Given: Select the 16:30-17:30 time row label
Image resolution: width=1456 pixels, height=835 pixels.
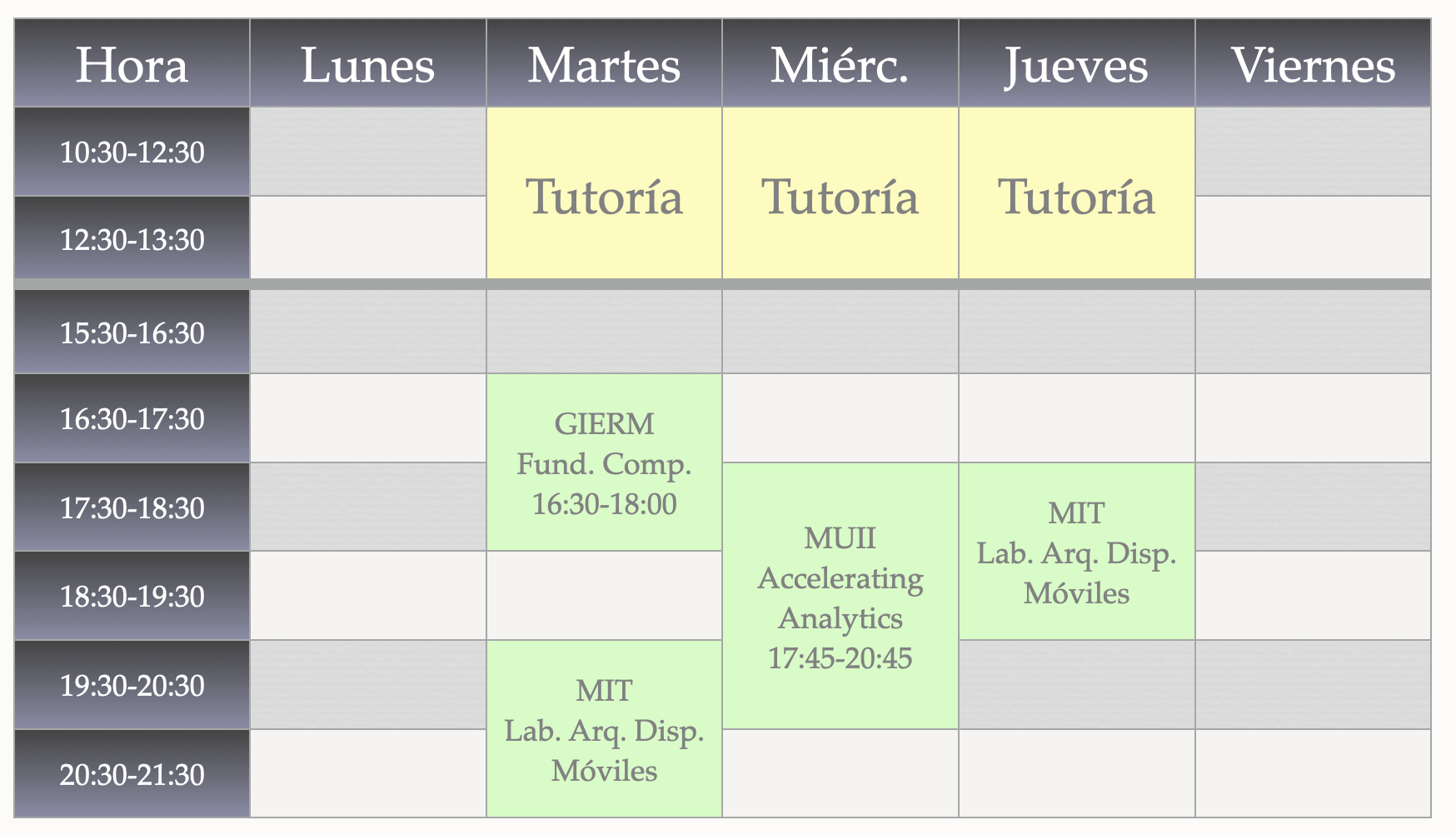Looking at the screenshot, I should (x=132, y=418).
